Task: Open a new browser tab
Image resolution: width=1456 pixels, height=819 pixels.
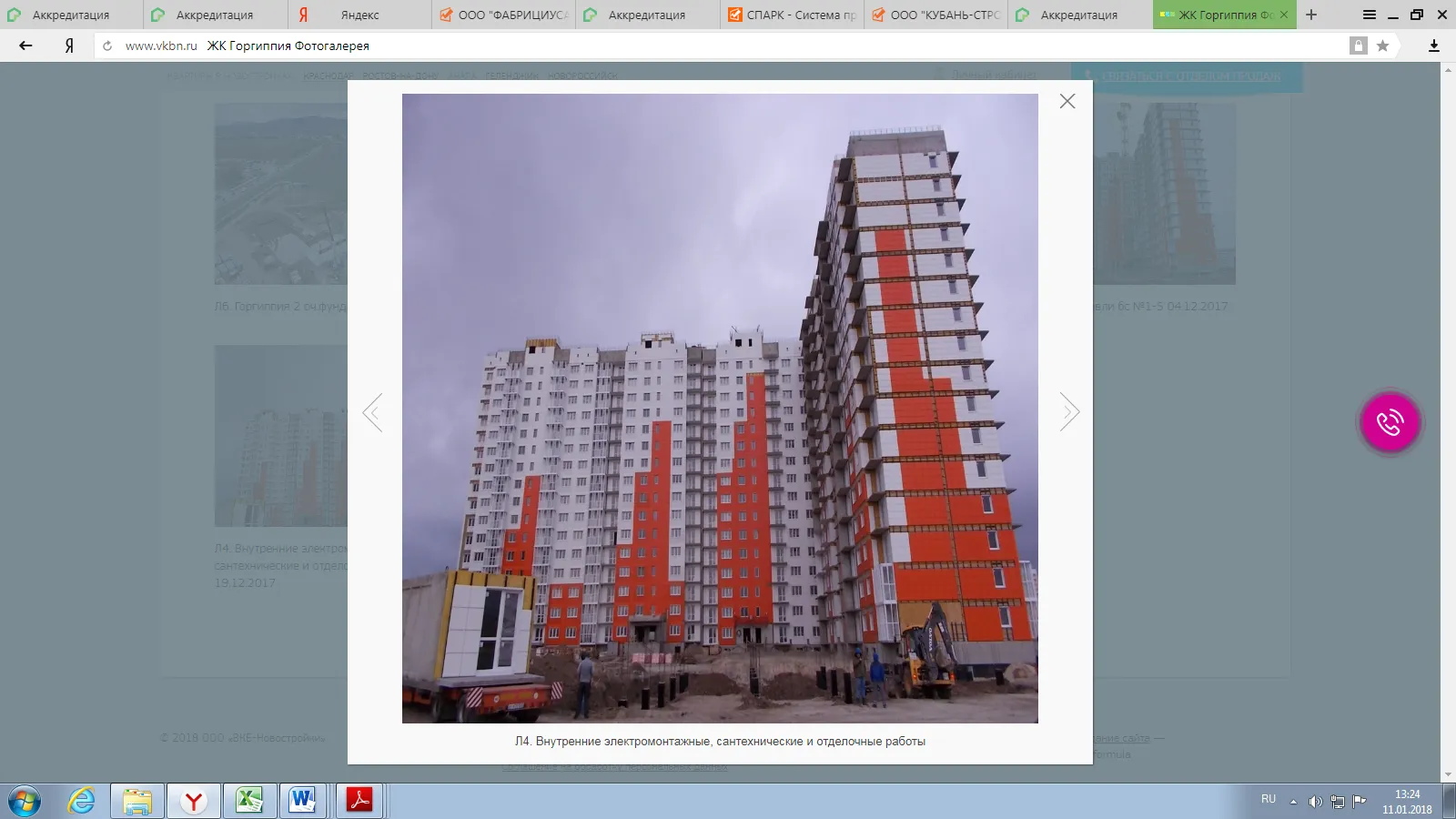Action: pos(1311,15)
